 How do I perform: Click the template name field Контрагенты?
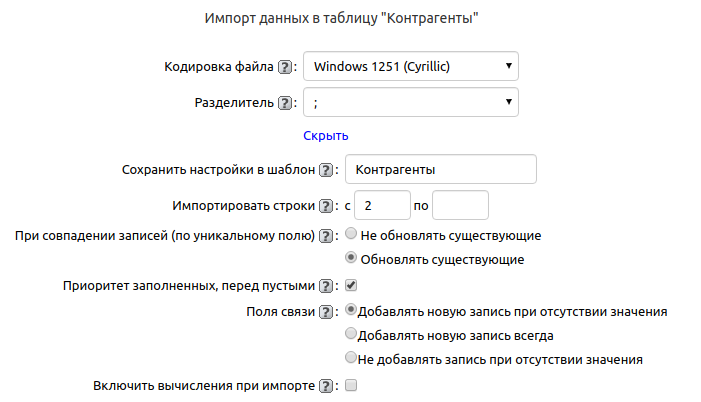tap(440, 170)
